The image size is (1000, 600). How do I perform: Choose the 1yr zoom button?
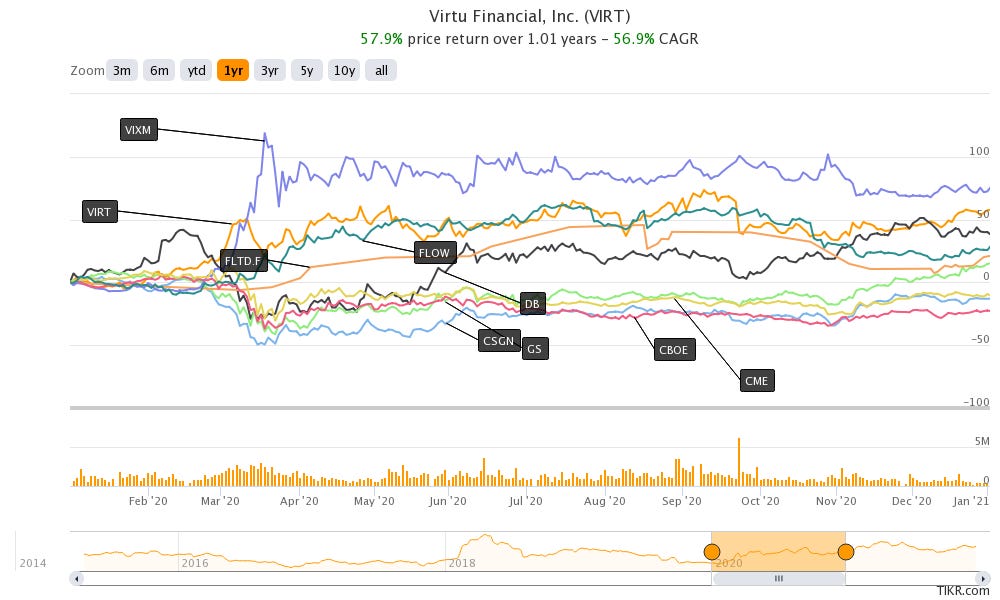[233, 70]
